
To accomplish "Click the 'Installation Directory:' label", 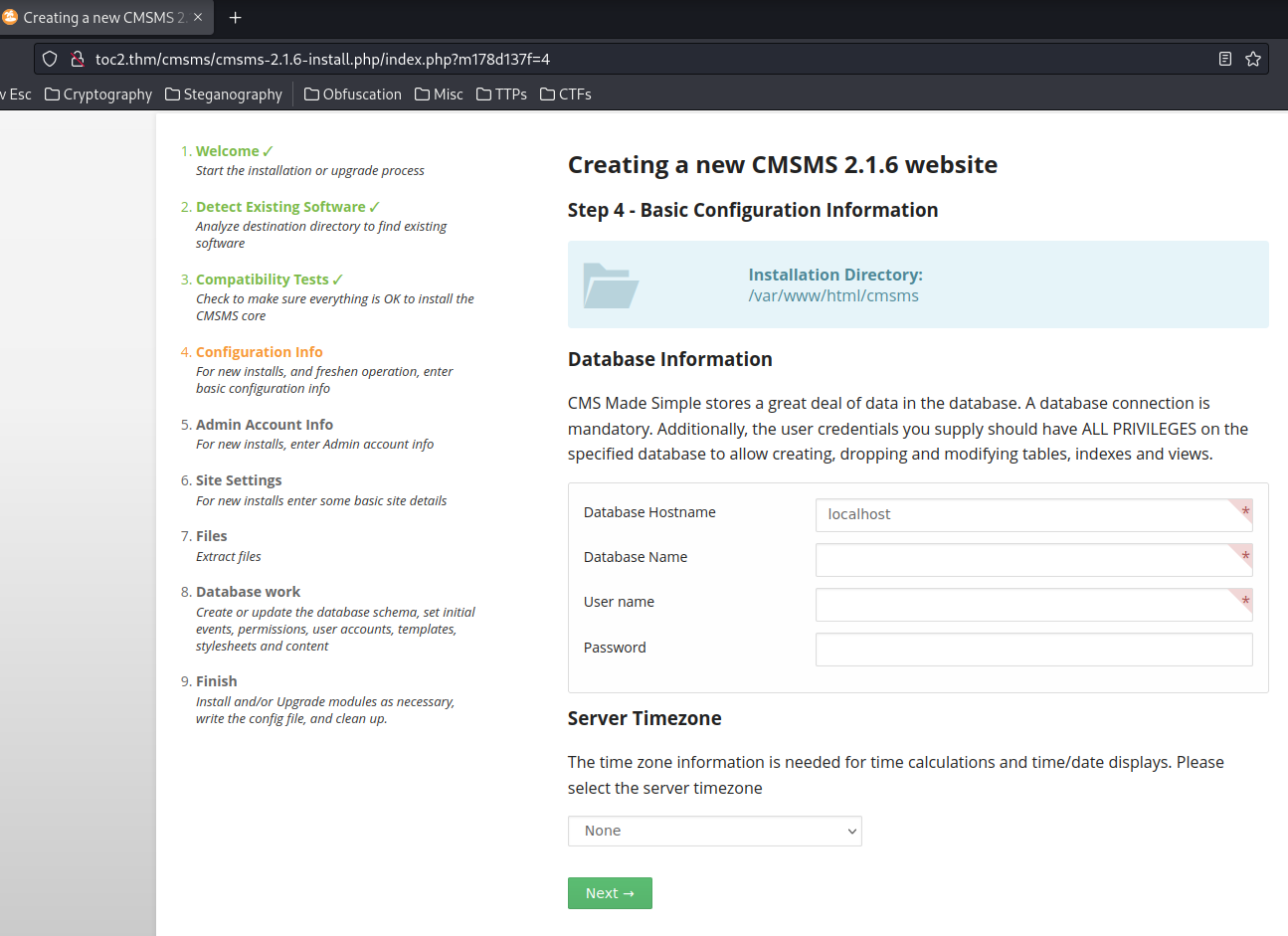I will [x=835, y=275].
